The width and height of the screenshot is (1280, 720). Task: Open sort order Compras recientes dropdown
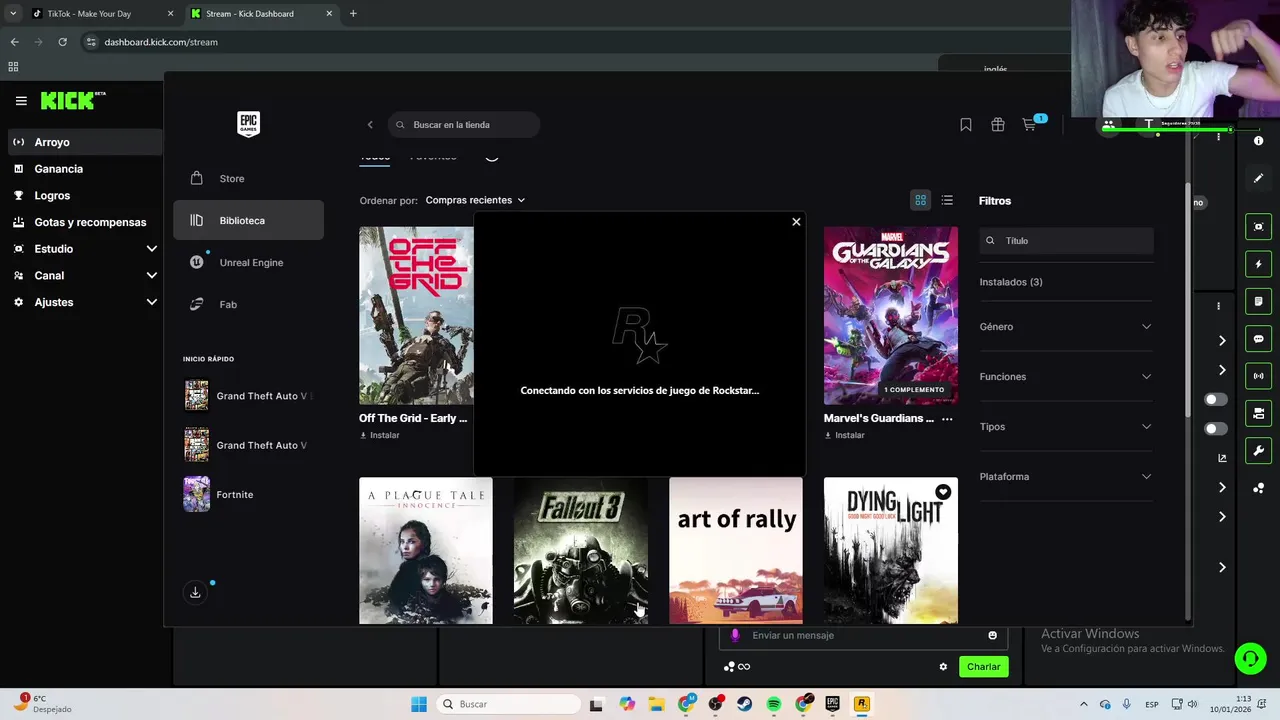(x=475, y=200)
